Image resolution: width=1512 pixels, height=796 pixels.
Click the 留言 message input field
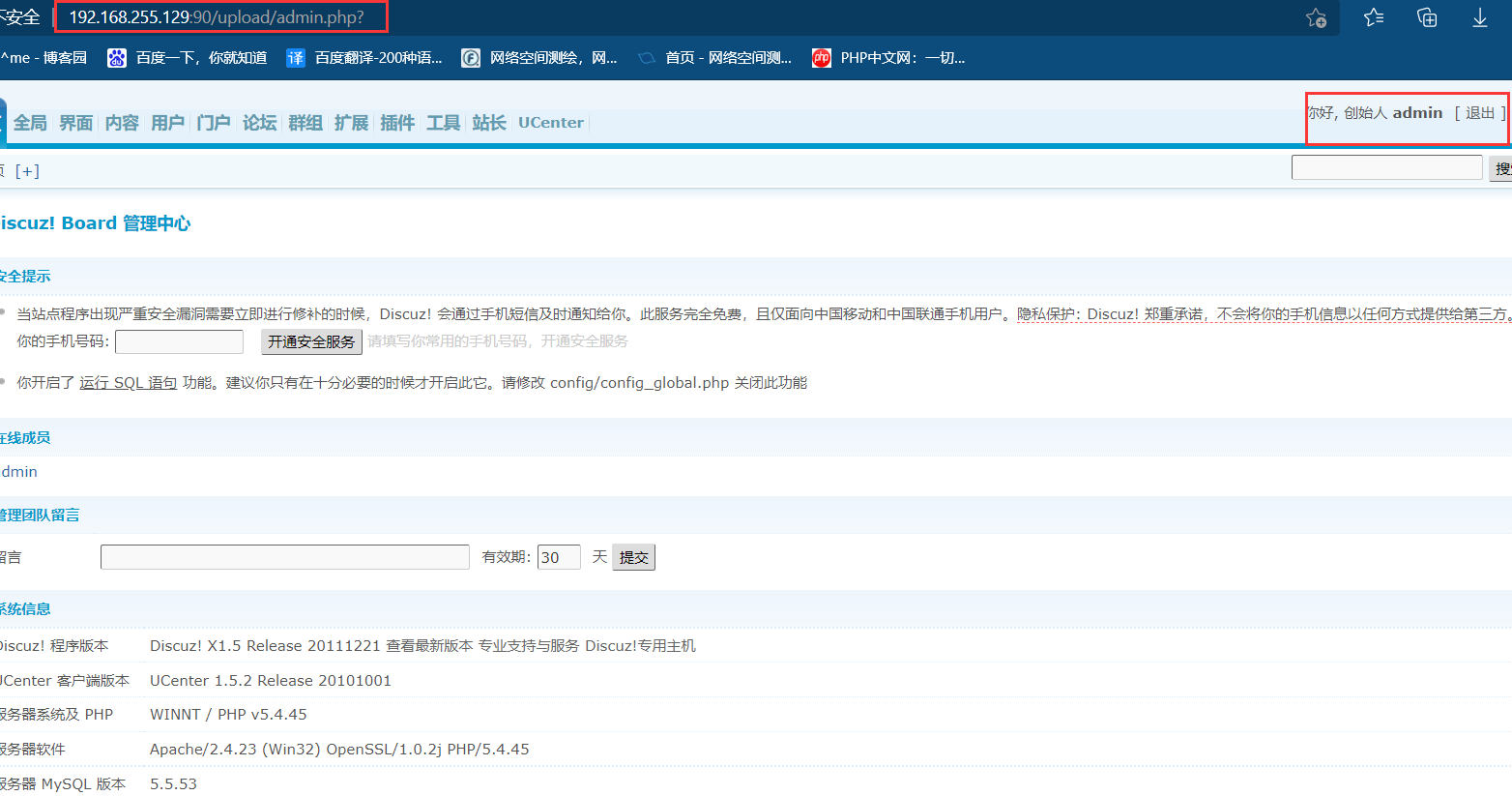tap(285, 557)
